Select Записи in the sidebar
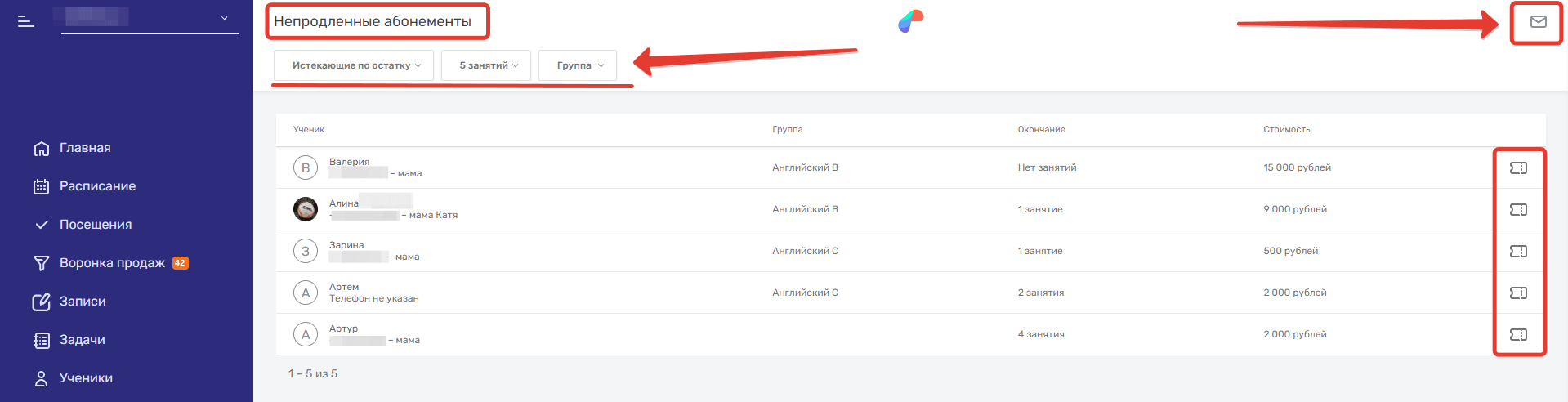This screenshot has width=1568, height=402. (x=83, y=301)
